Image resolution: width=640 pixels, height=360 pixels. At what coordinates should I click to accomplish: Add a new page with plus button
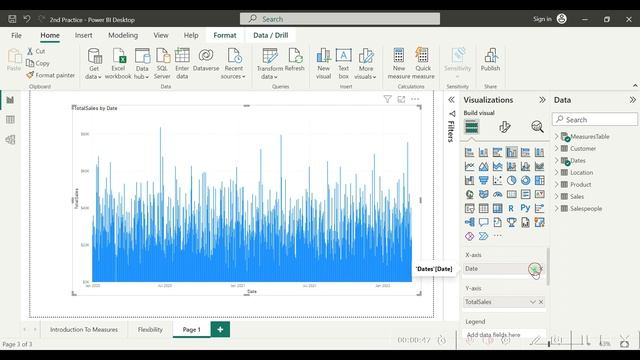pos(220,329)
